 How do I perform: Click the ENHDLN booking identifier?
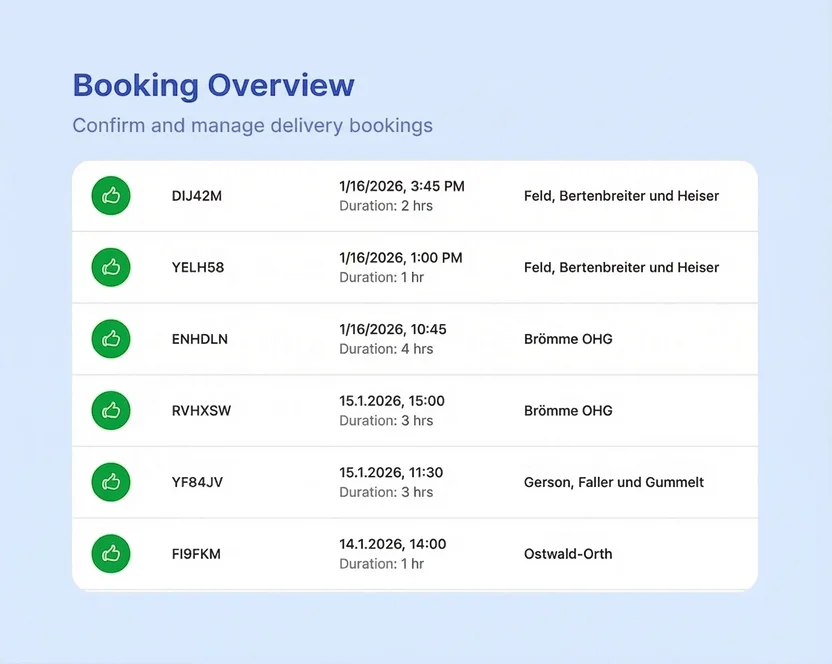coord(199,339)
